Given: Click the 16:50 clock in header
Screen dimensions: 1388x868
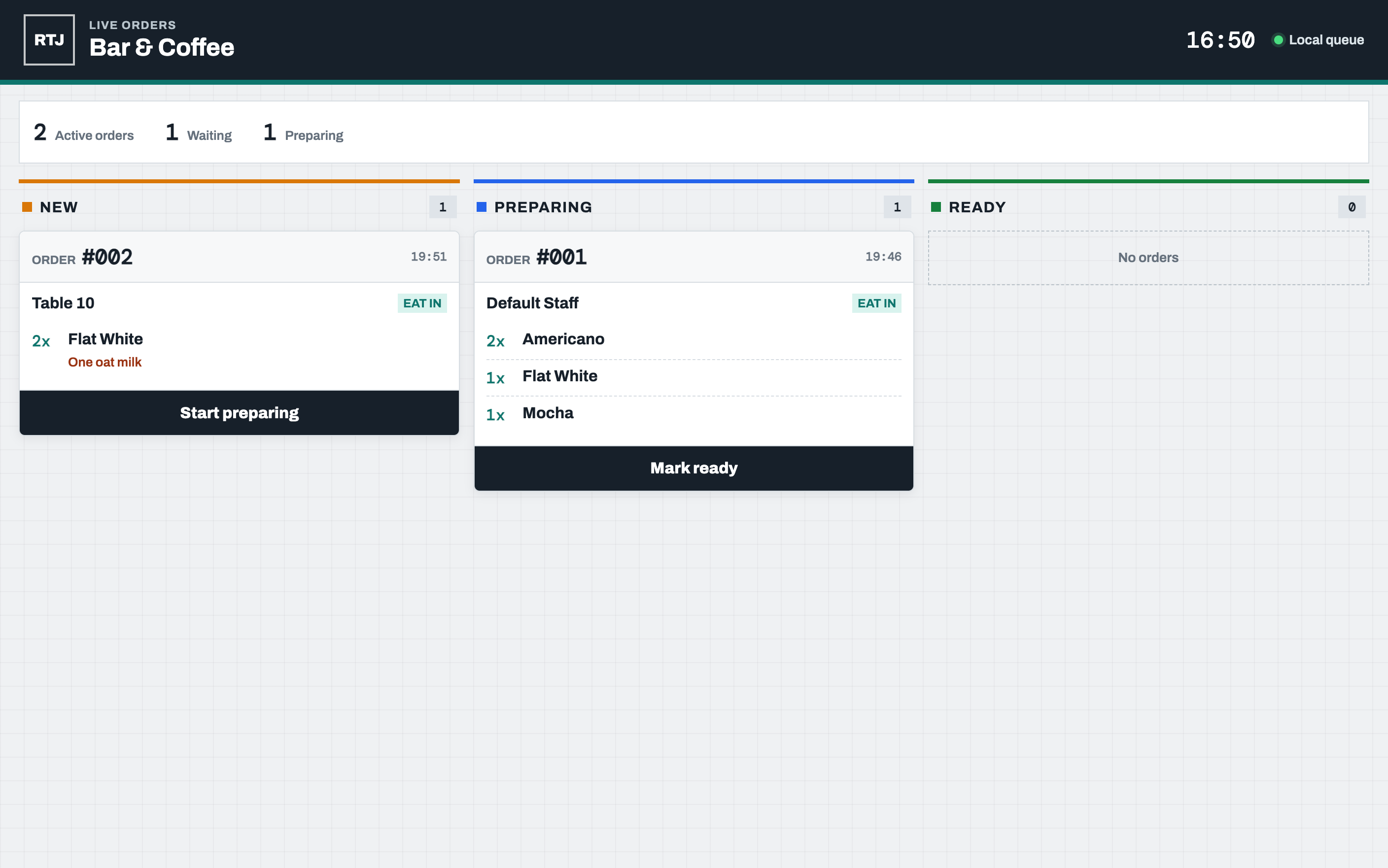Looking at the screenshot, I should 1220,40.
